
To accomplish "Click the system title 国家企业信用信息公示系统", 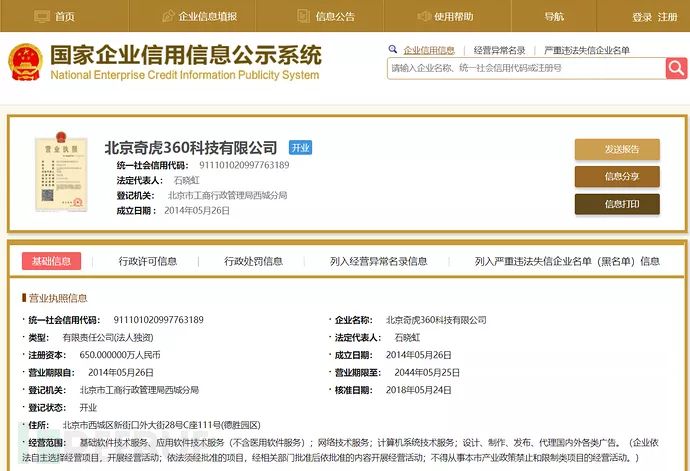I will [186, 55].
